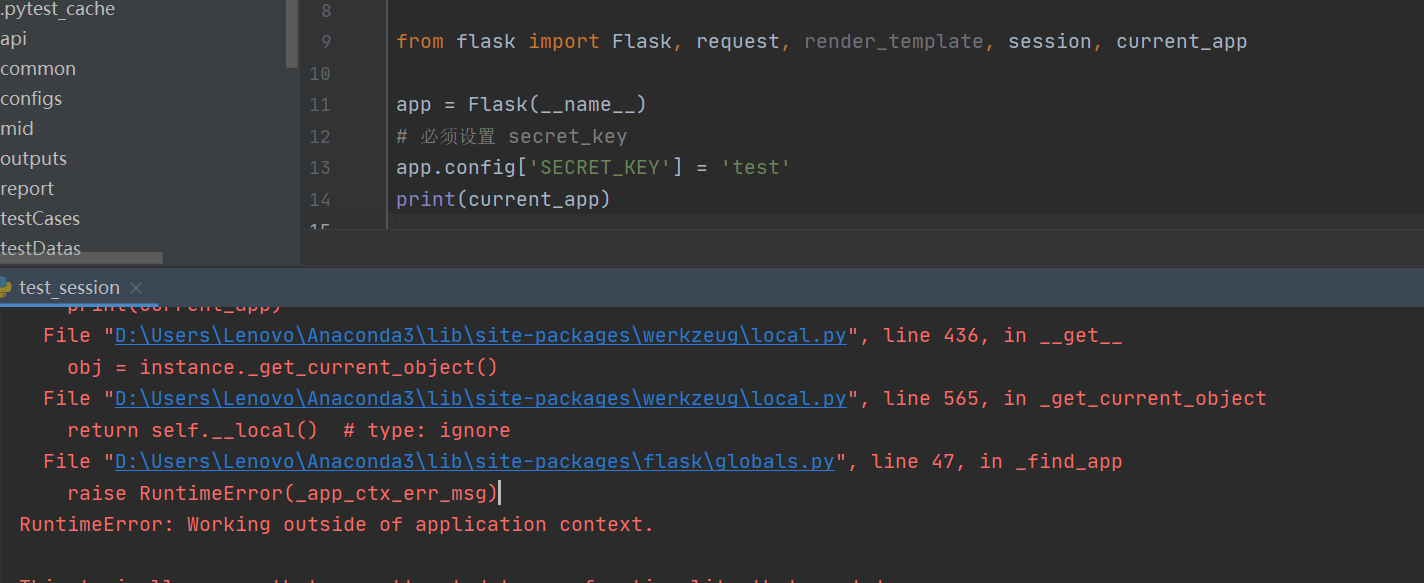Screen dimensions: 1424x583
Task: Select the outputs folder
Action: click(34, 159)
